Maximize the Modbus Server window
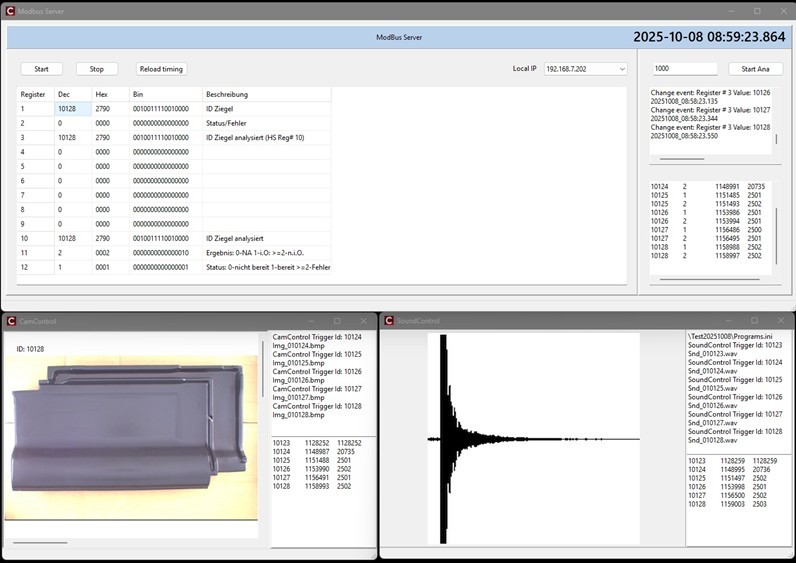The width and height of the screenshot is (796, 563). [x=757, y=11]
